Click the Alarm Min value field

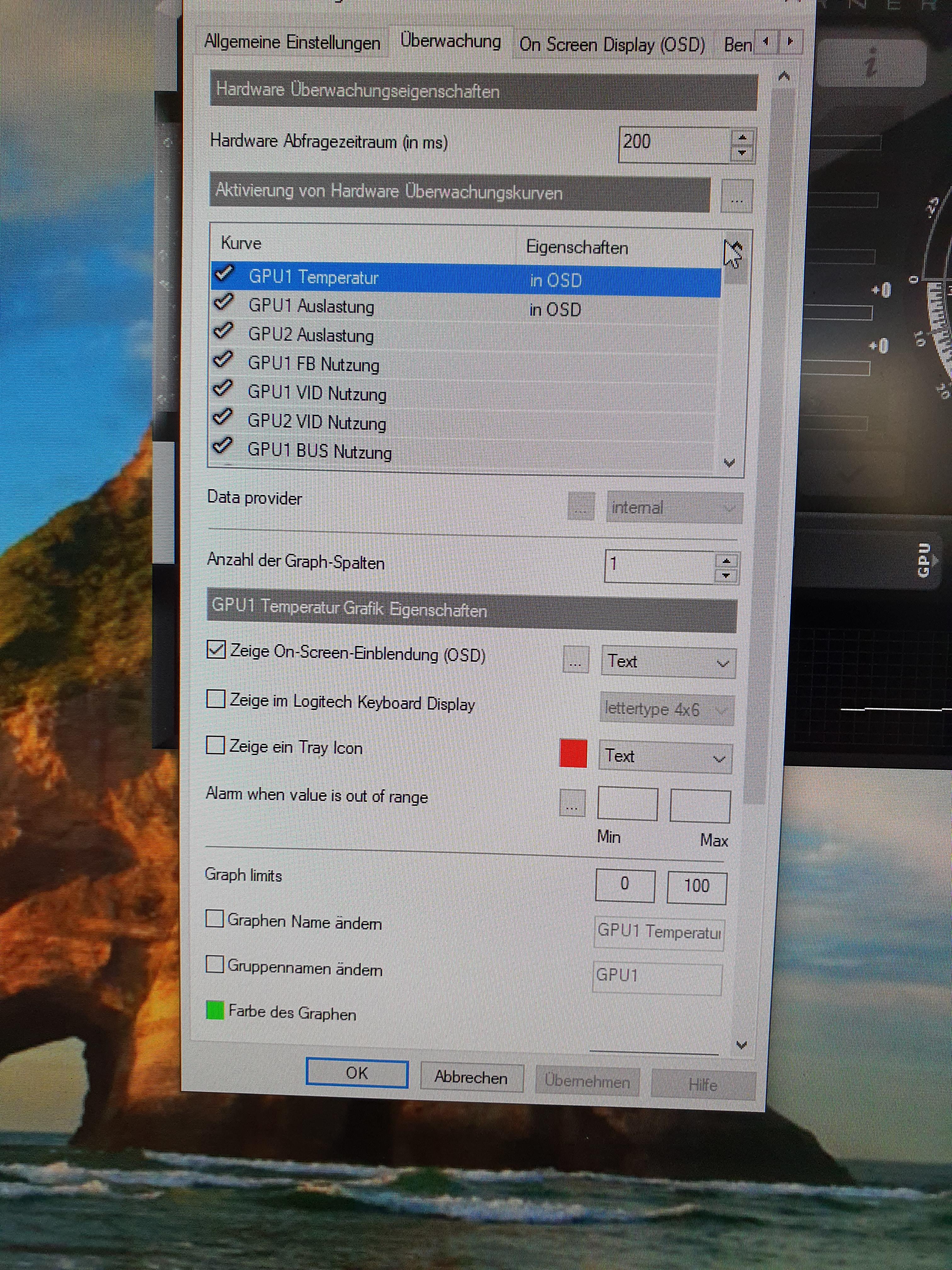tap(627, 804)
